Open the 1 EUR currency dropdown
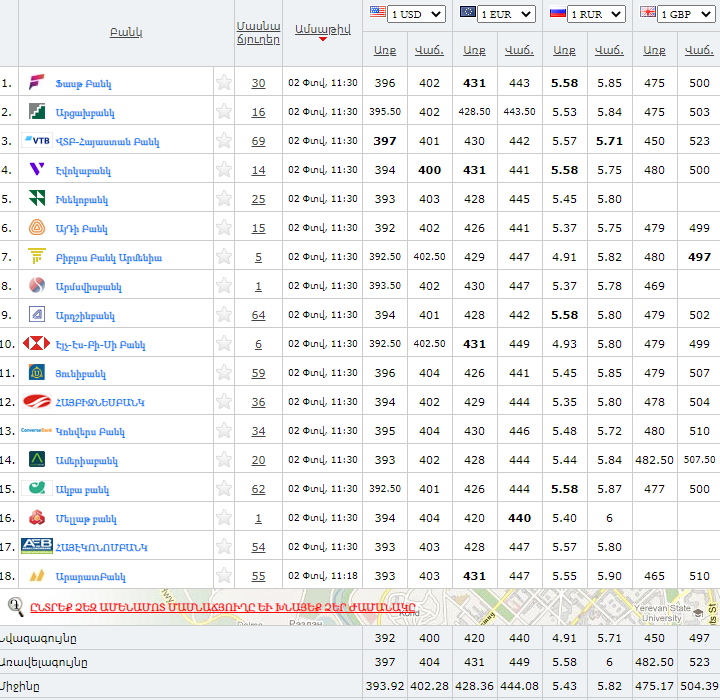Image resolution: width=720 pixels, height=700 pixels. point(506,14)
